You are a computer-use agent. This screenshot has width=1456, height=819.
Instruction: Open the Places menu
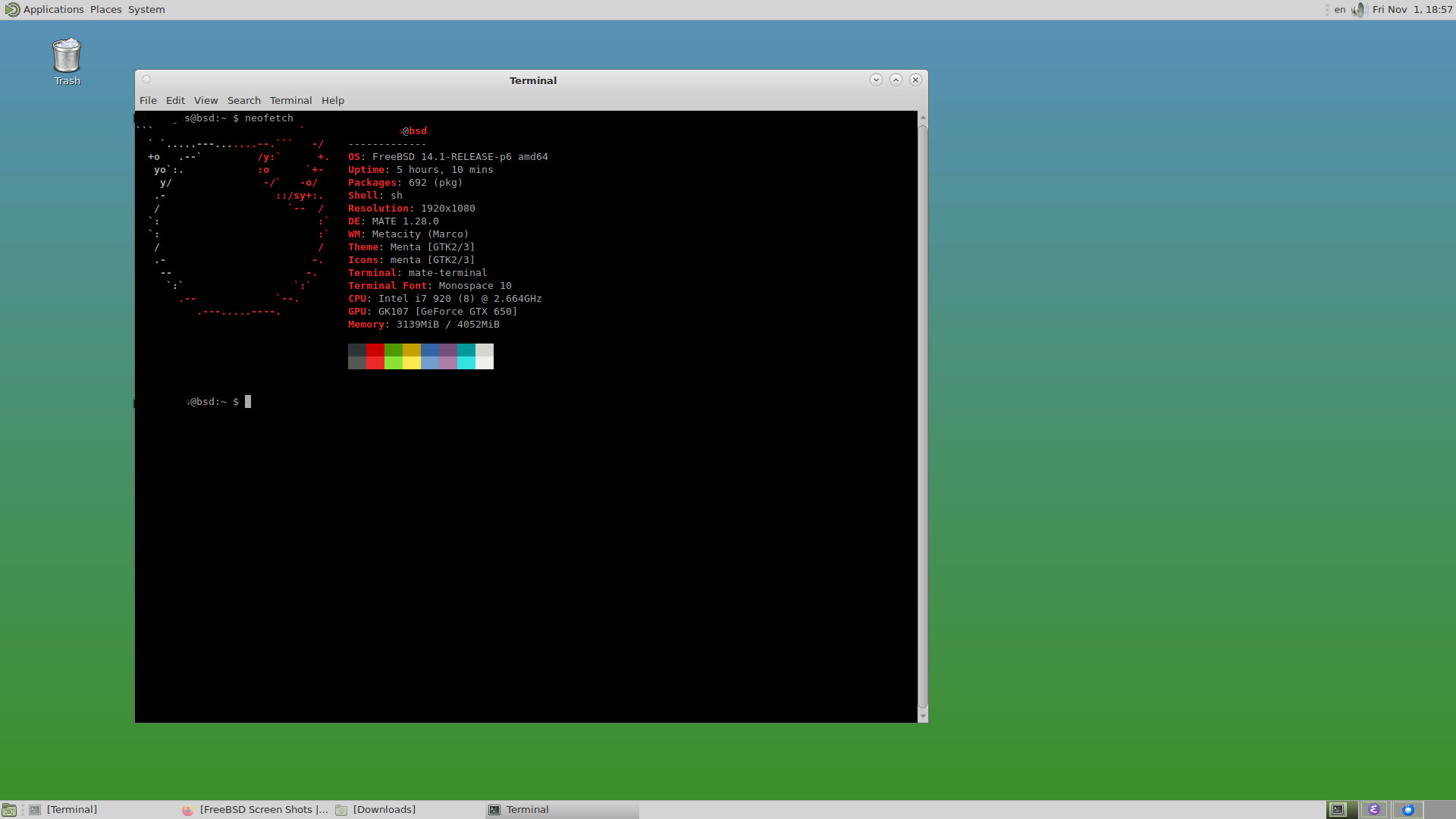click(105, 10)
